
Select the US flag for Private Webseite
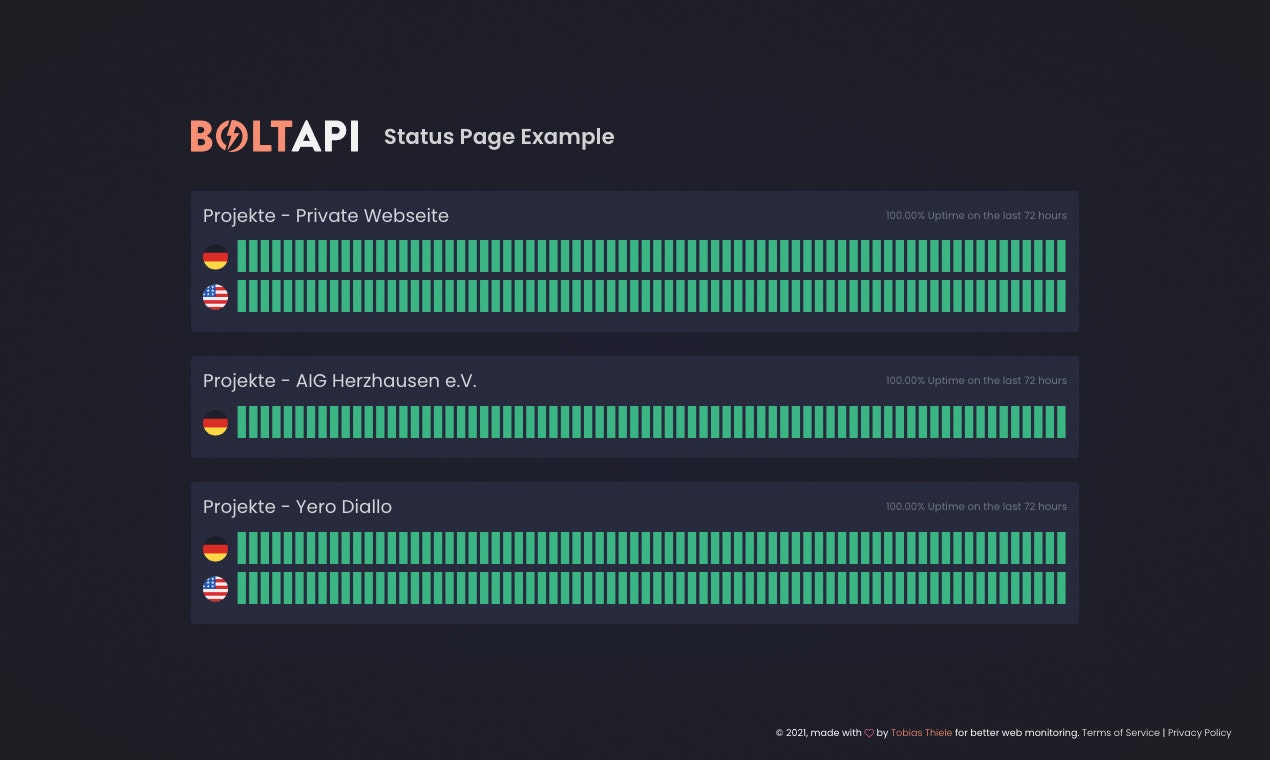pyautogui.click(x=215, y=296)
